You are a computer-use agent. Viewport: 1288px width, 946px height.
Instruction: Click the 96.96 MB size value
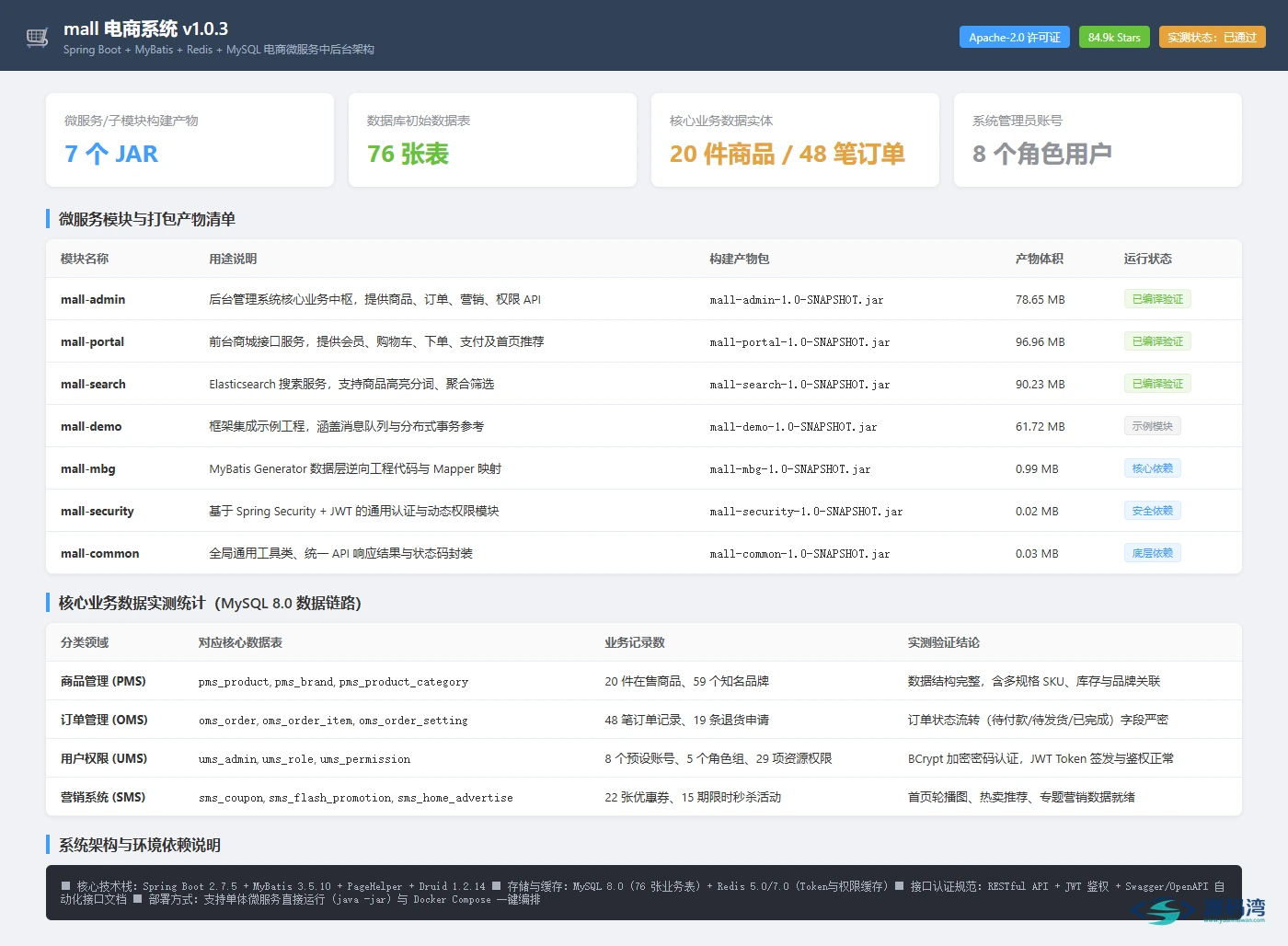1040,341
